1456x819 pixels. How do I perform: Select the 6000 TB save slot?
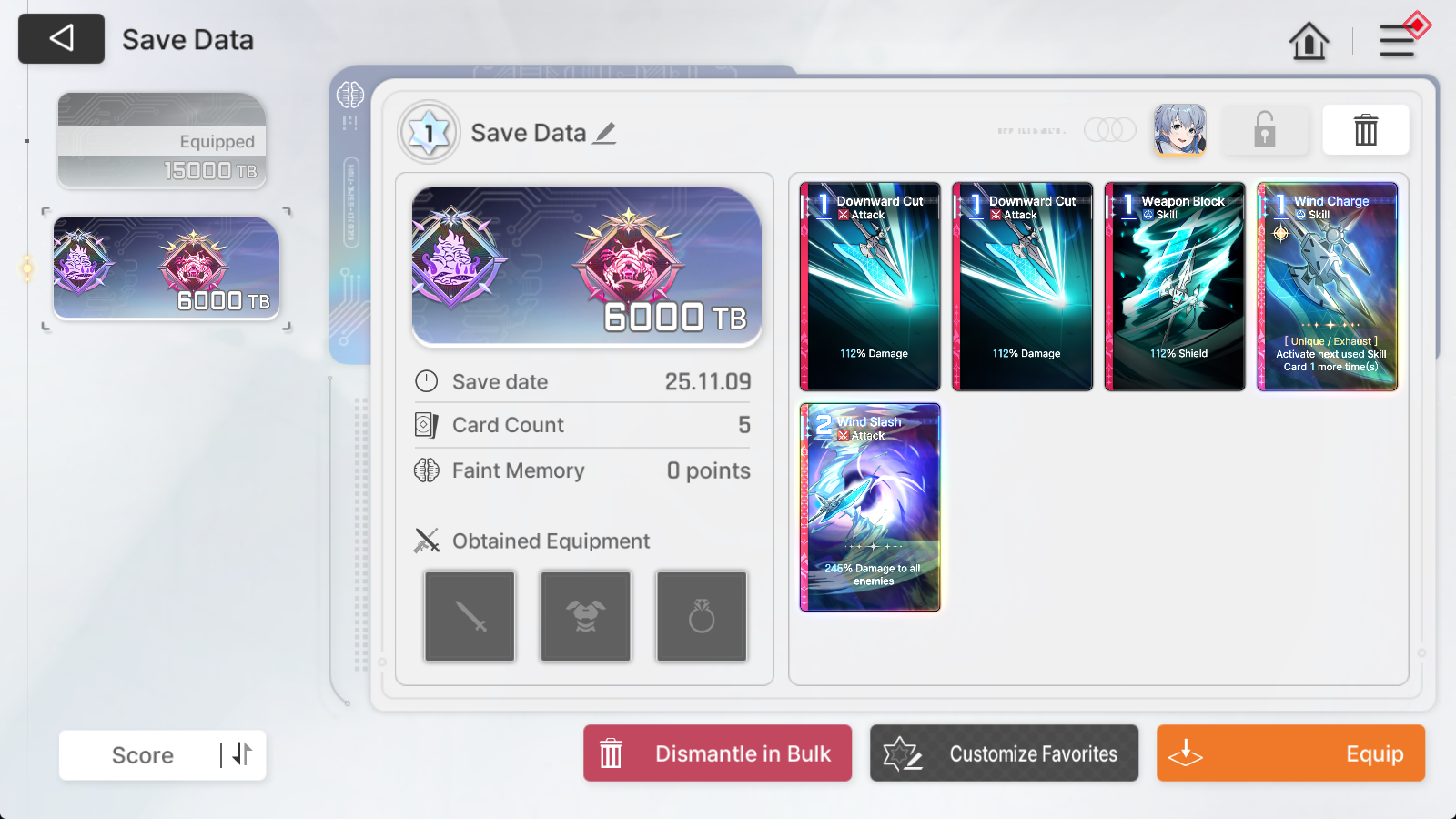click(x=167, y=268)
